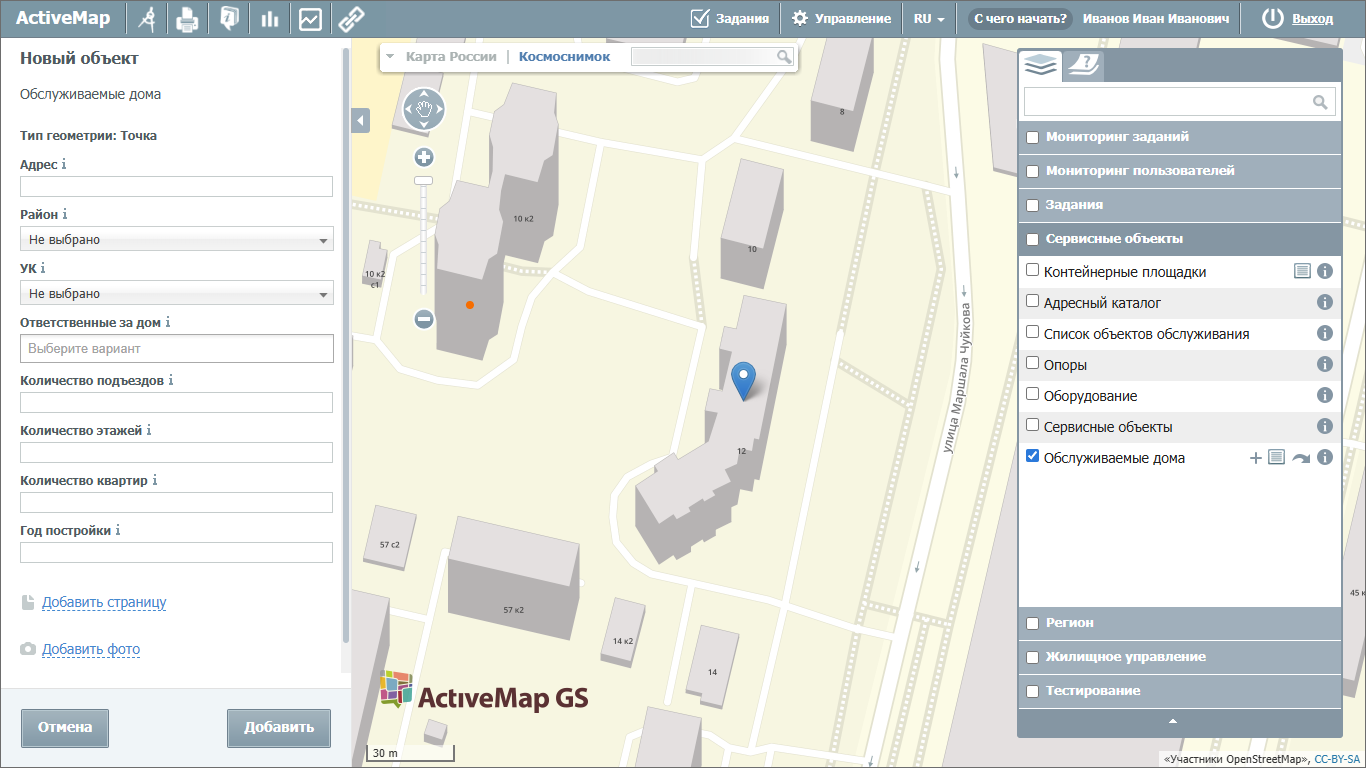
Task: Click the Добавить фото link
Action: point(90,650)
